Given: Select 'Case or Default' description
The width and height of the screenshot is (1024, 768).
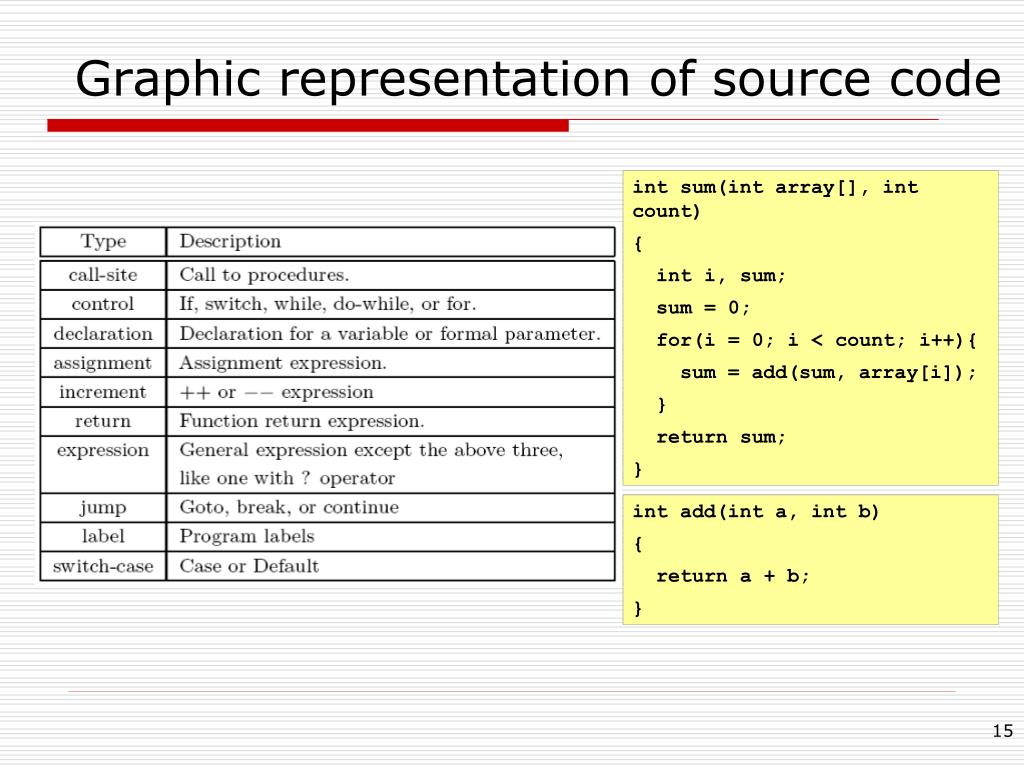Looking at the screenshot, I should (249, 566).
